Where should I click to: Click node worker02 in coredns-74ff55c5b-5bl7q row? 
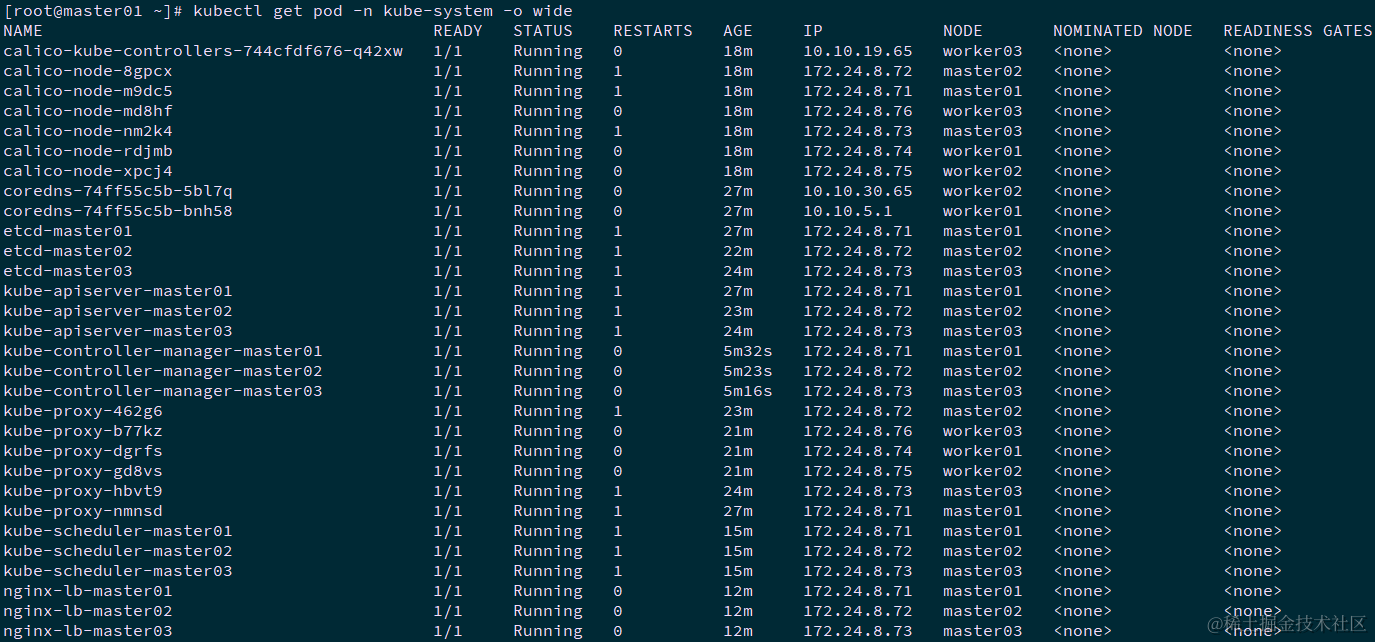pos(983,191)
